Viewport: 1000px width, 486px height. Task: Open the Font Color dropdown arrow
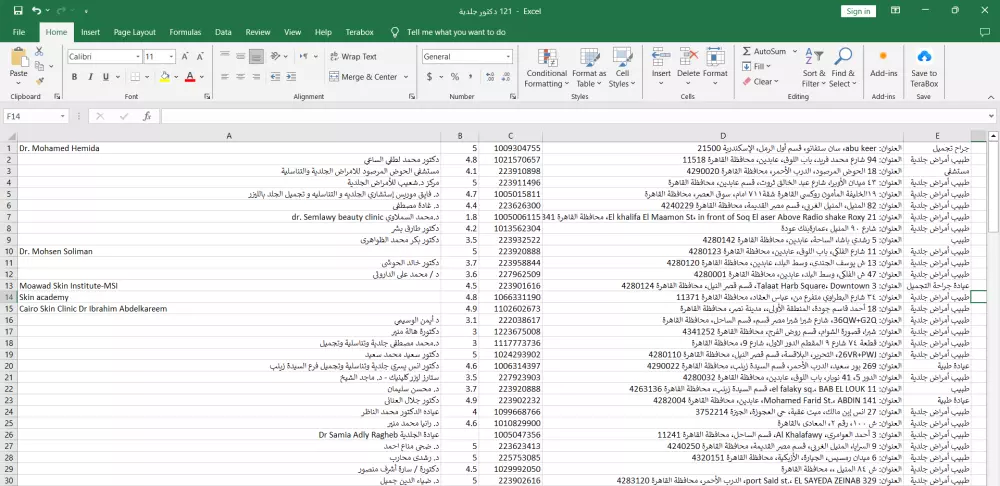202,77
